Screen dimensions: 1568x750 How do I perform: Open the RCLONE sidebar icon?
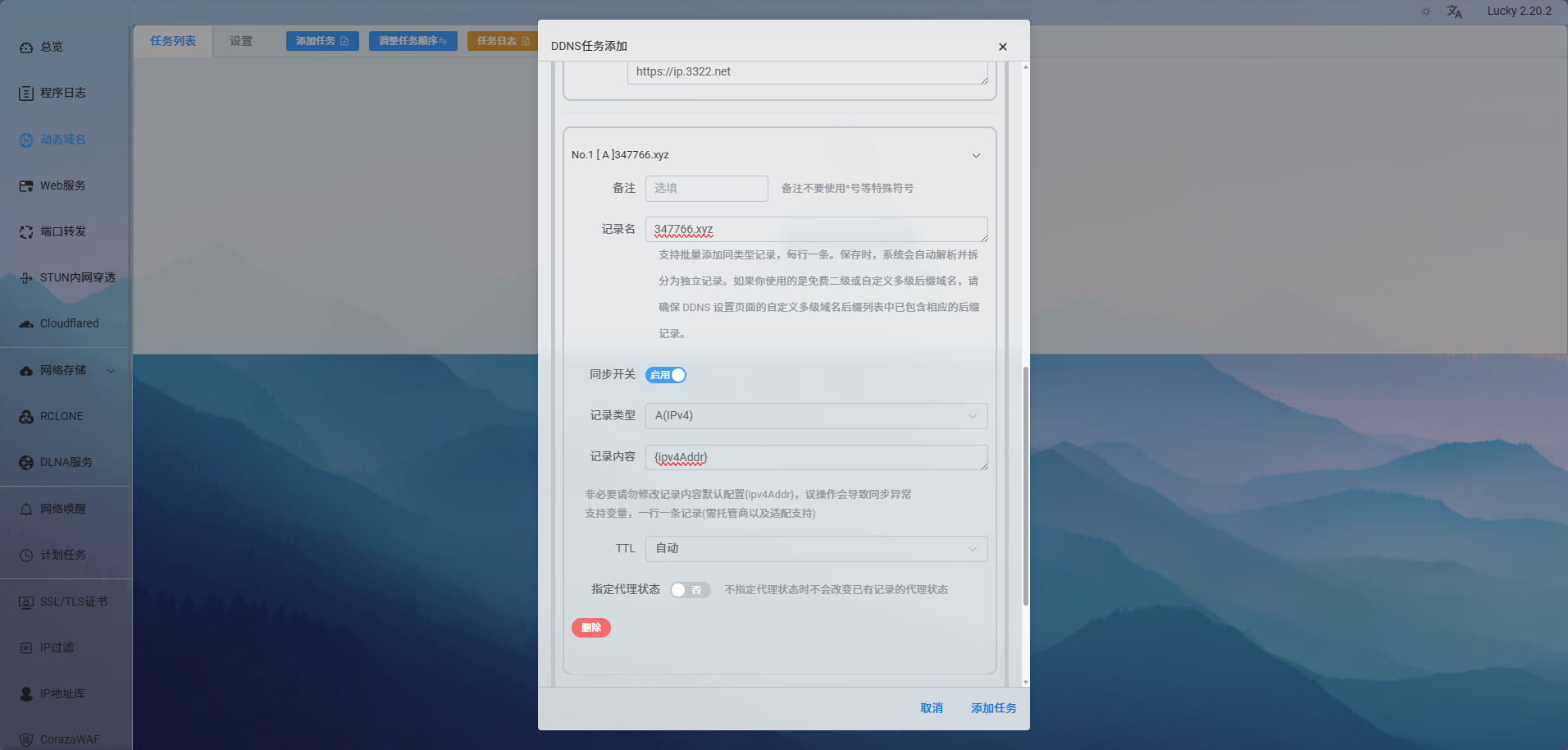(x=26, y=417)
